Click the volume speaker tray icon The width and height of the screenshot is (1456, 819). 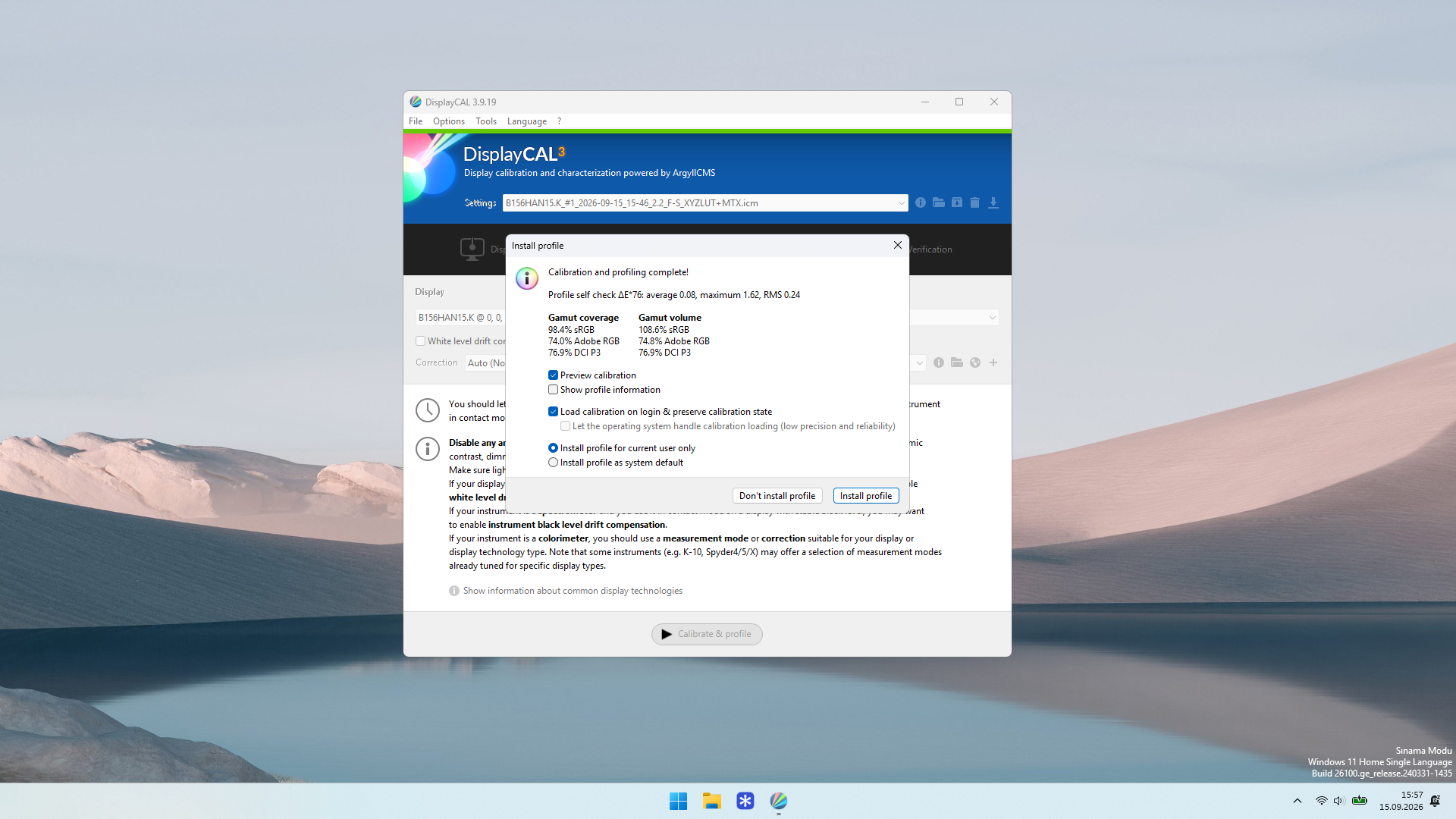click(1338, 801)
